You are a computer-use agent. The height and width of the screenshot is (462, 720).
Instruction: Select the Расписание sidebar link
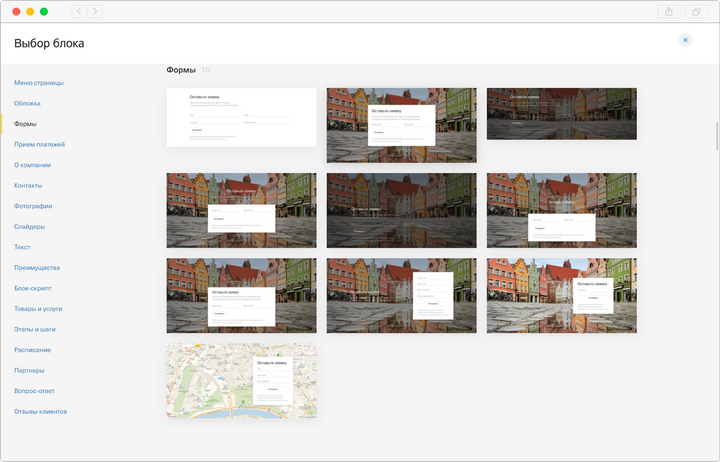pyautogui.click(x=33, y=350)
